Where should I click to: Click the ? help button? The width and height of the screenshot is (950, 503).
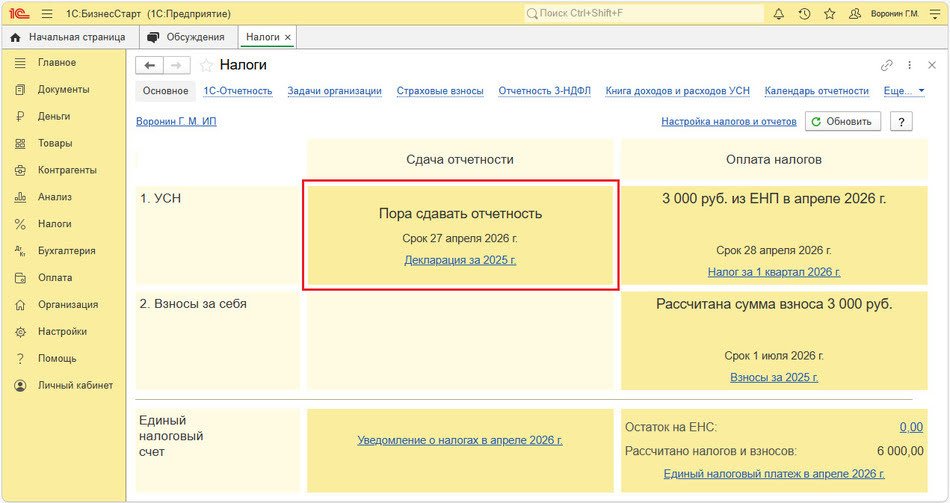902,121
